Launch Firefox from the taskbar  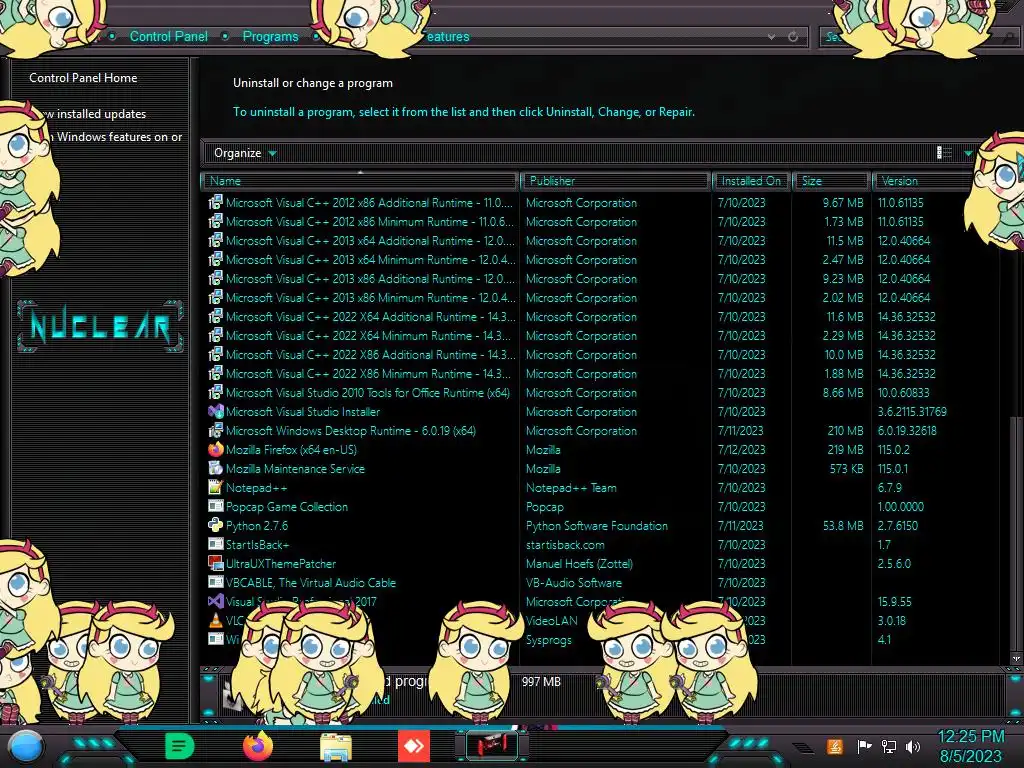258,746
